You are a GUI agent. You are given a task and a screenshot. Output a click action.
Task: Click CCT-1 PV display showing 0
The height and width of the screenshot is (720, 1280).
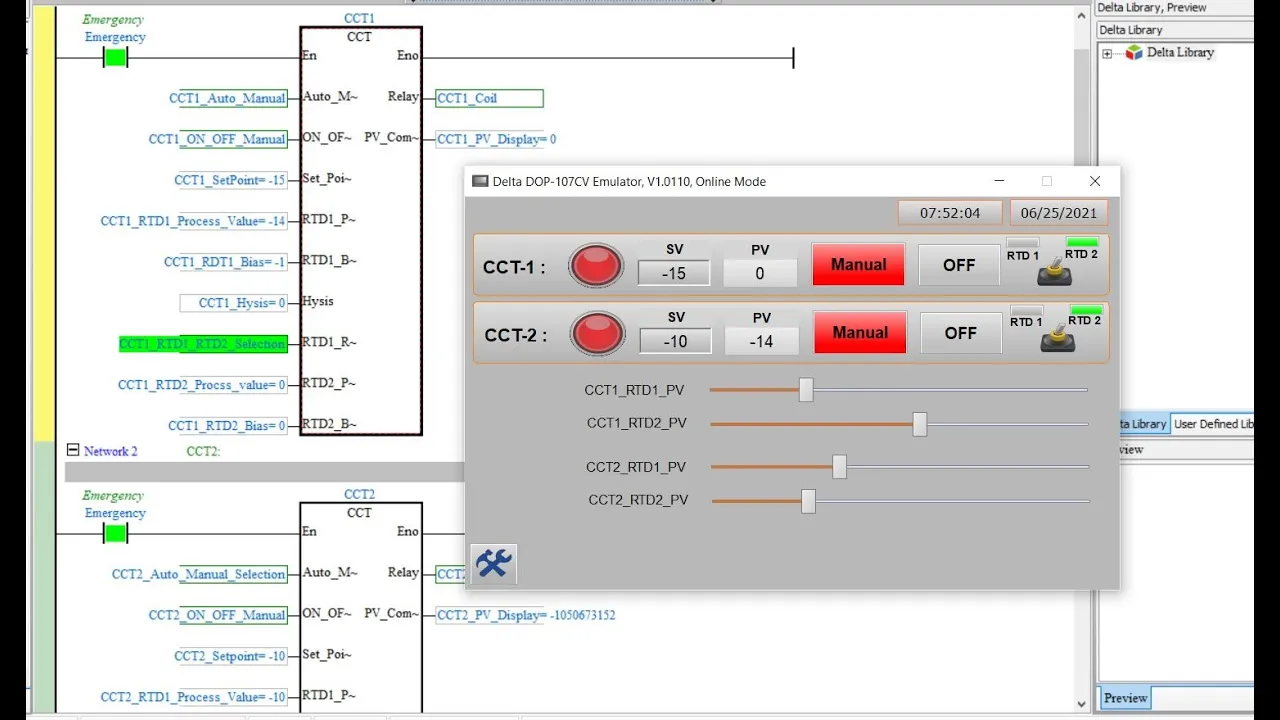pos(760,273)
